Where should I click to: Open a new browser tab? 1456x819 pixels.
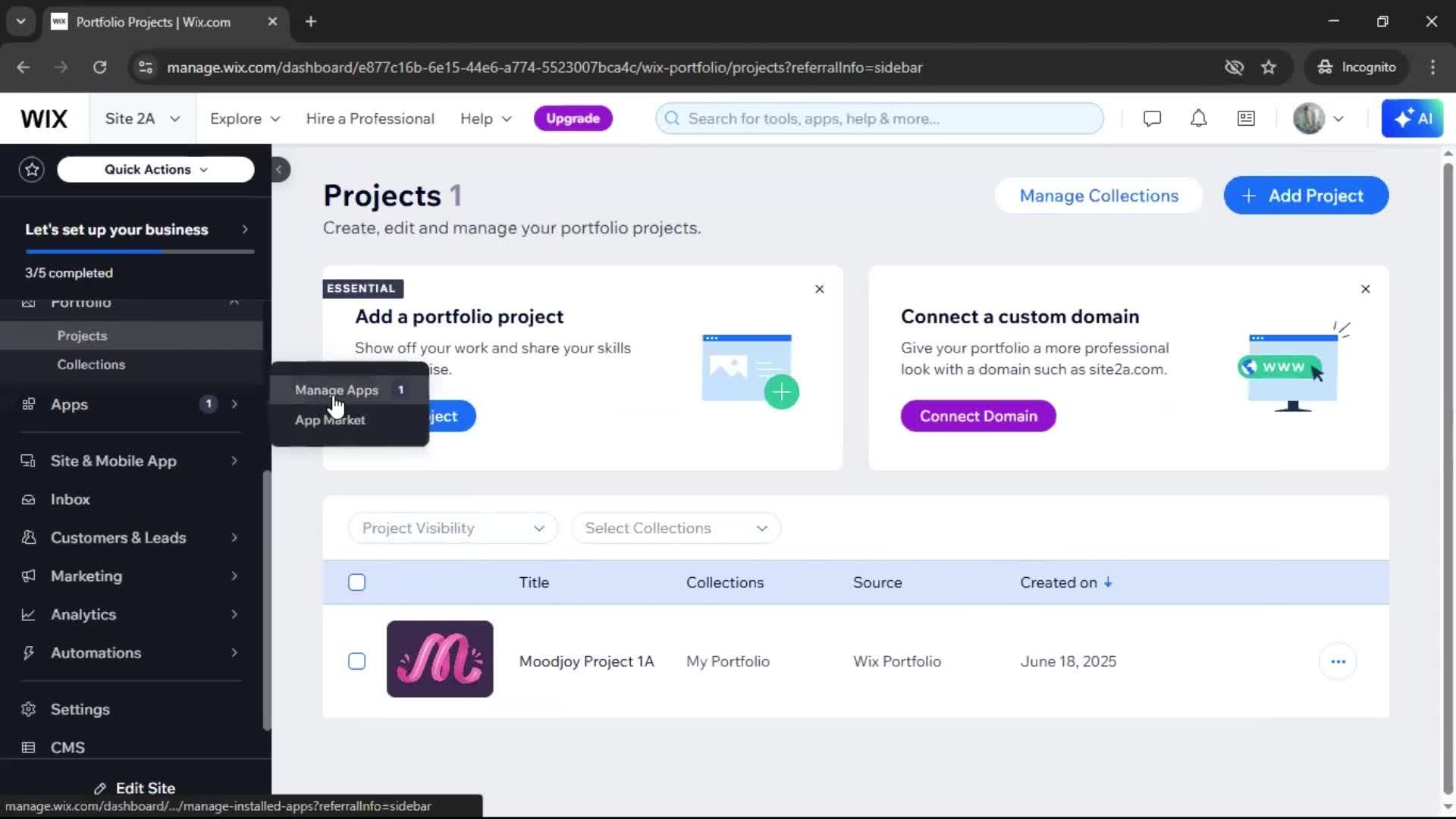coord(311,21)
